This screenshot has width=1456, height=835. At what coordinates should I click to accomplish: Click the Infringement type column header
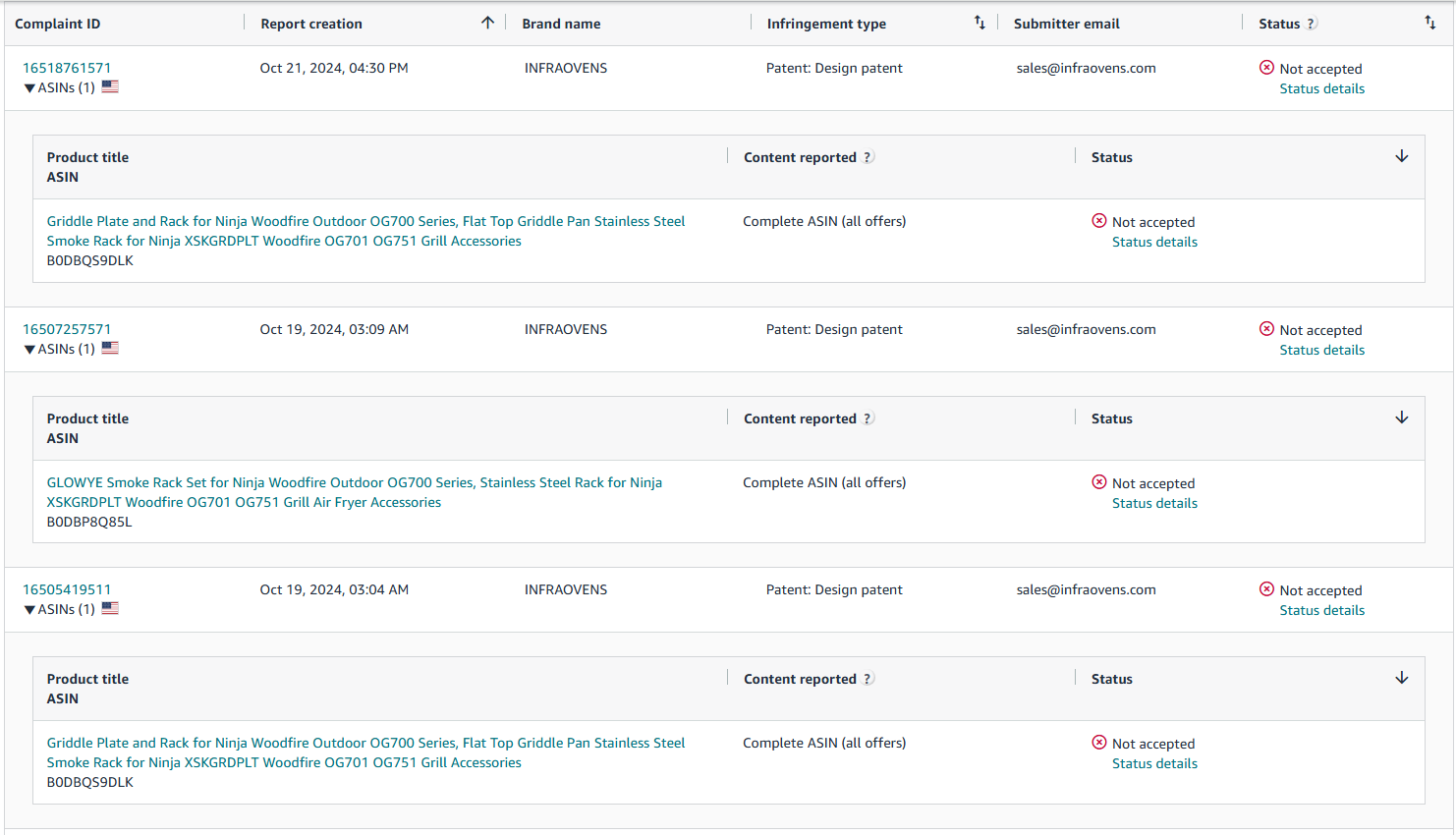click(x=826, y=24)
